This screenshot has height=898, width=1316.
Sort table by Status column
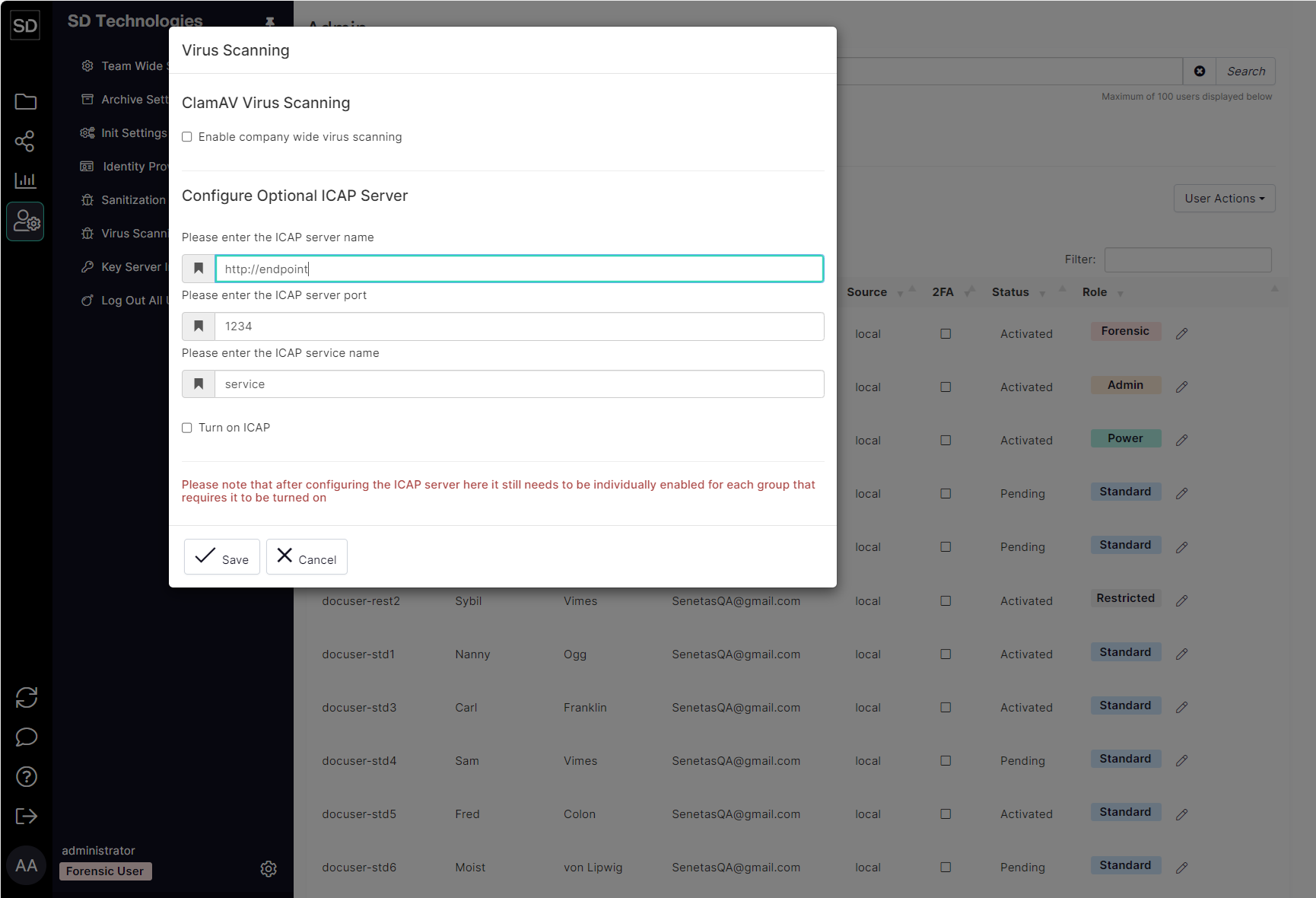point(1010,292)
